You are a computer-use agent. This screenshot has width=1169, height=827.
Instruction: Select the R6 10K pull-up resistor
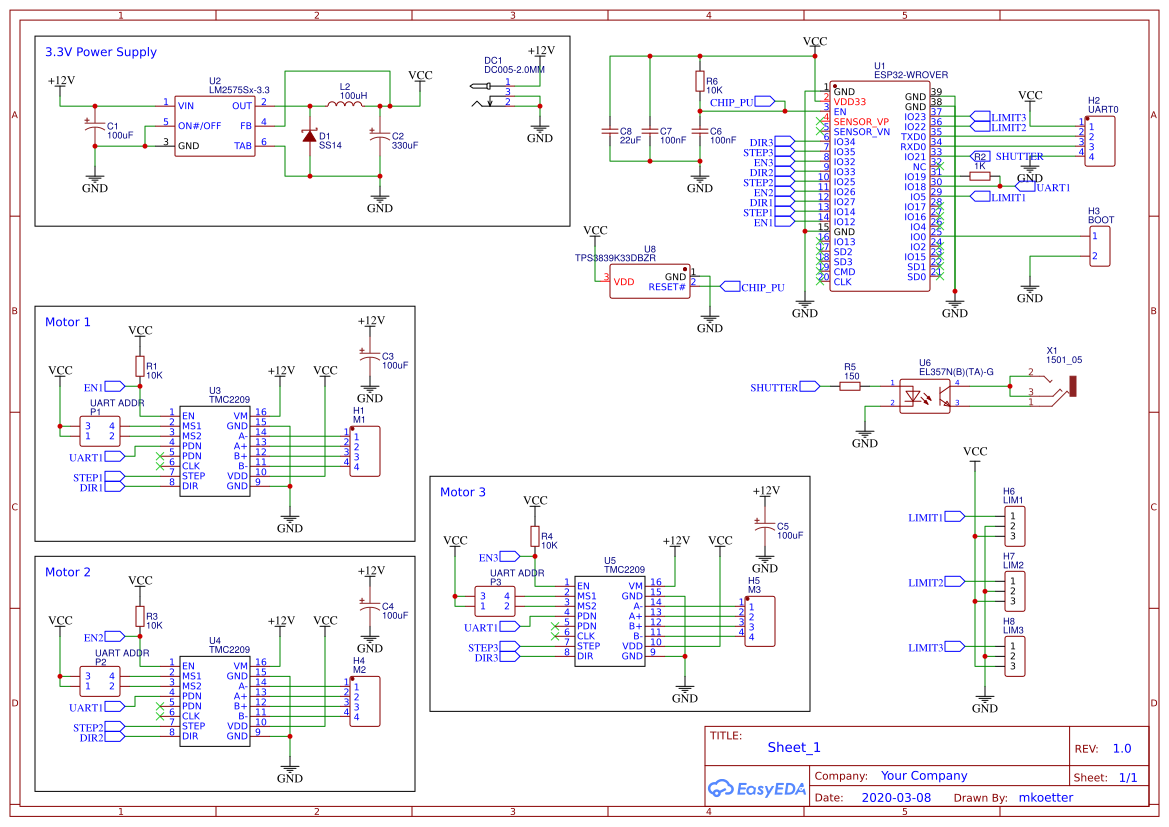pos(700,81)
